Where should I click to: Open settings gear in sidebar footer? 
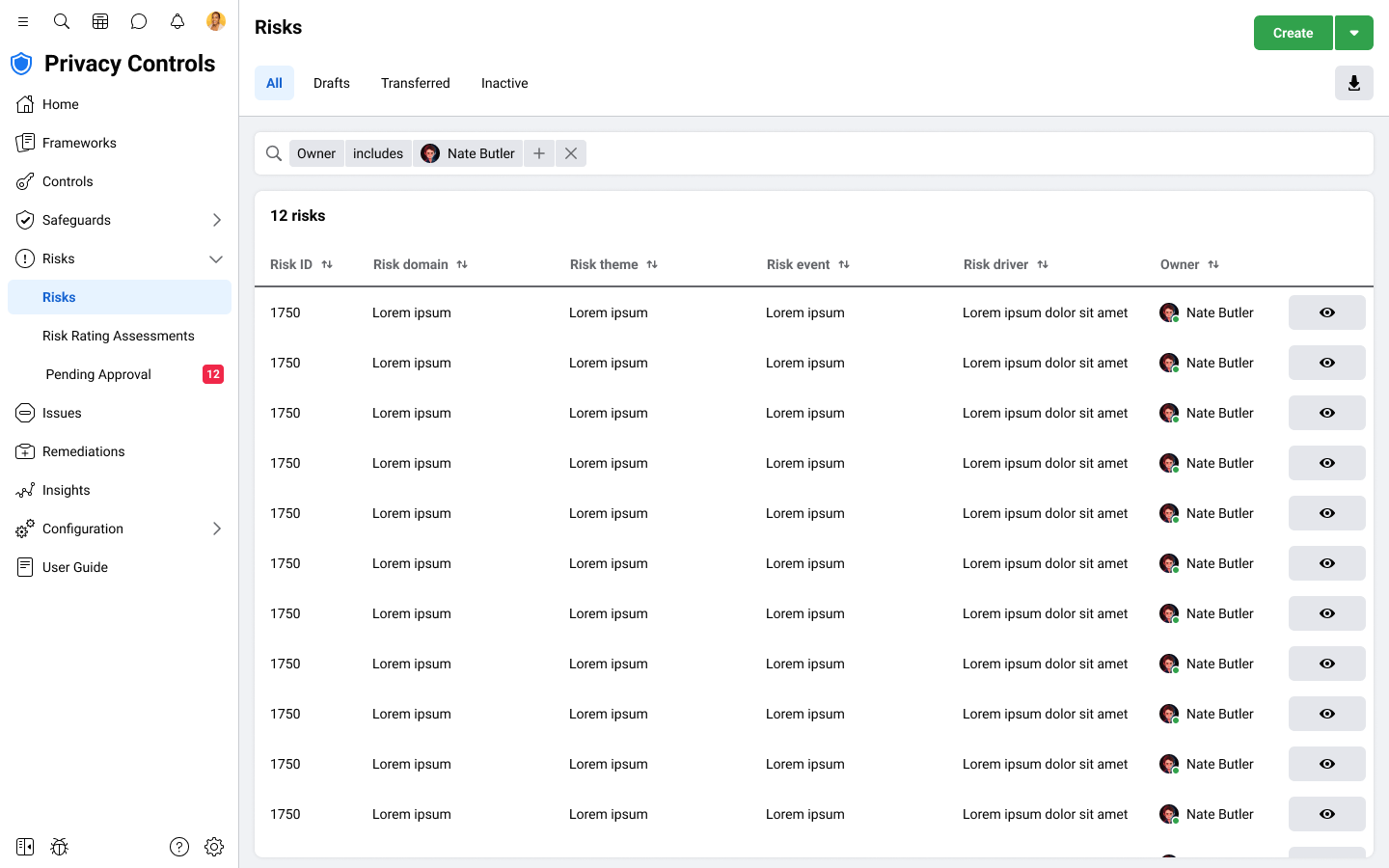point(214,847)
